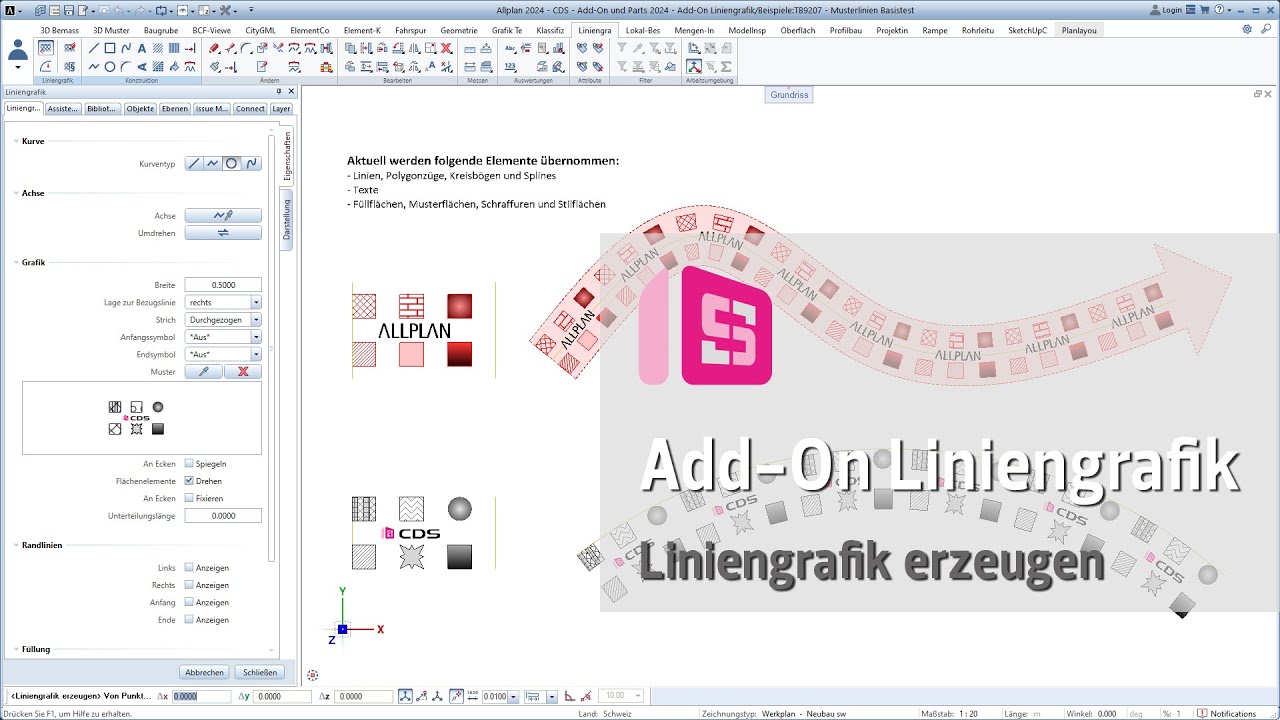
Task: Open the Darstellung vertical tab
Action: point(286,219)
